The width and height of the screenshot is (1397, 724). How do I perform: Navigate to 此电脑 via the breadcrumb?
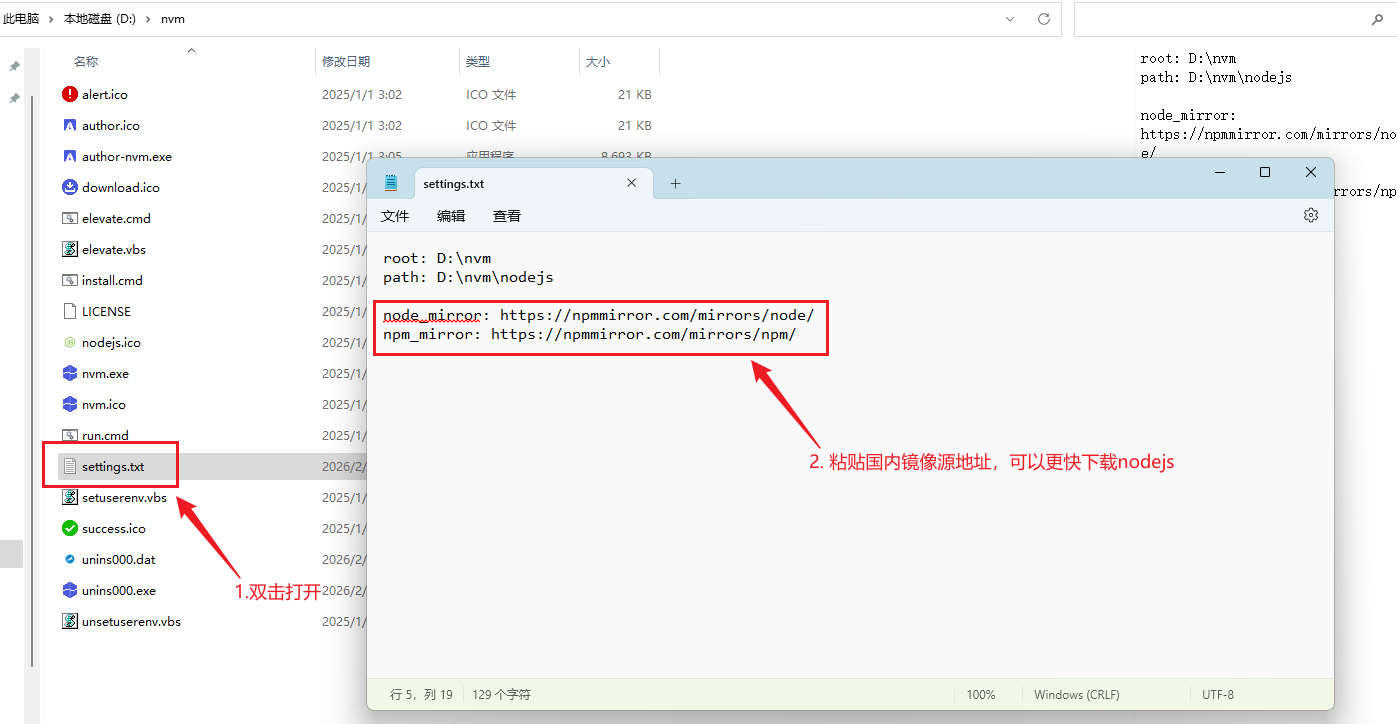(x=22, y=18)
